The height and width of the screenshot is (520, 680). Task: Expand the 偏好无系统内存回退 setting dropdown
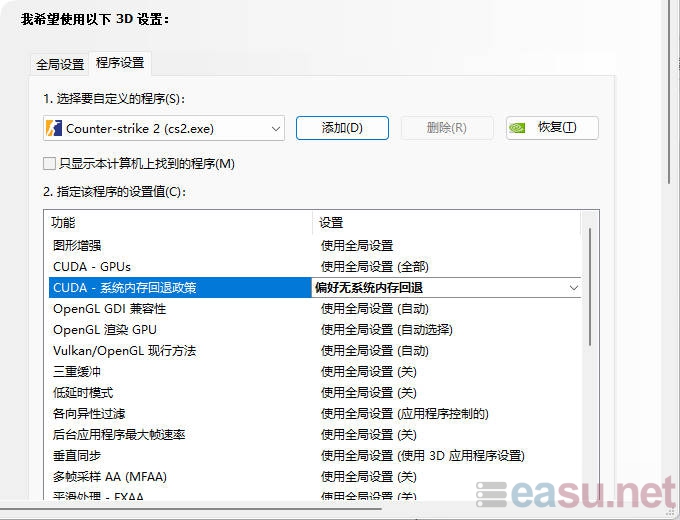[x=573, y=288]
